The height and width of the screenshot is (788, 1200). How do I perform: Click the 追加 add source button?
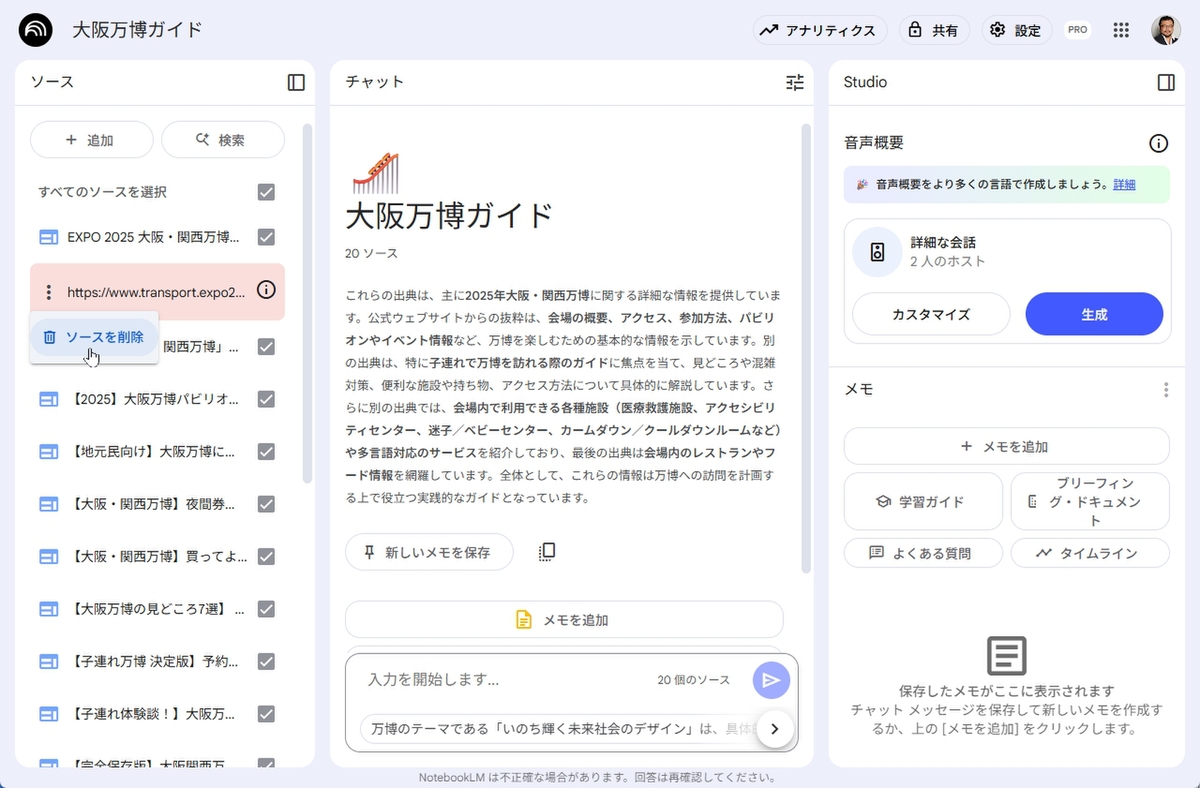[92, 140]
